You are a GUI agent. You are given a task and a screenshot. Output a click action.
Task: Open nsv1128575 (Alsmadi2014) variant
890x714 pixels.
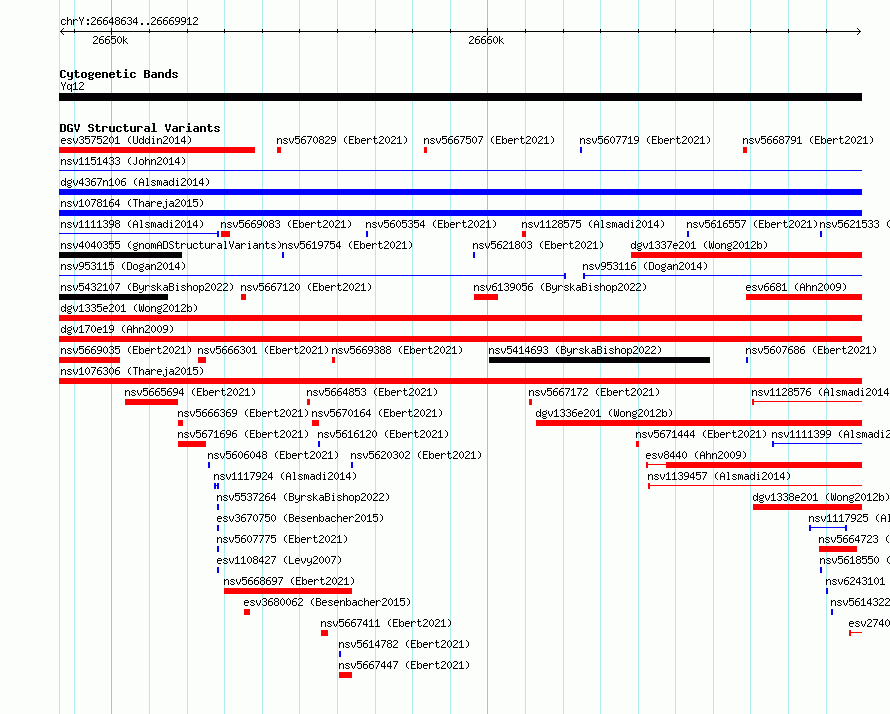point(593,224)
